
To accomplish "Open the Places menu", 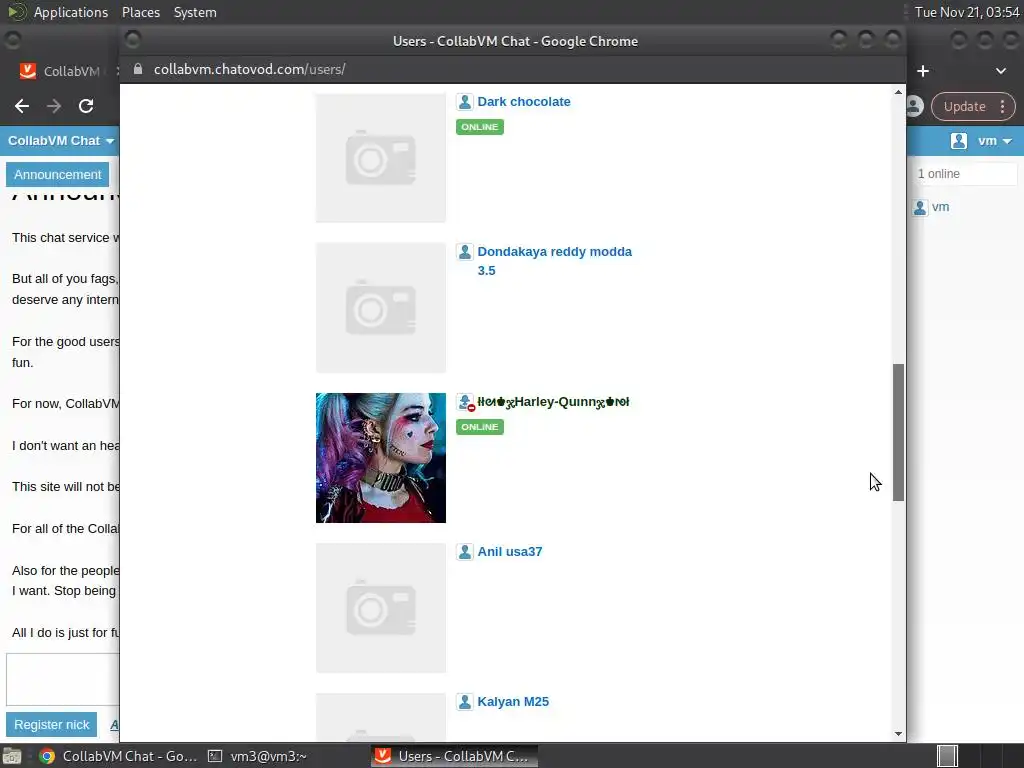I will click(x=140, y=12).
